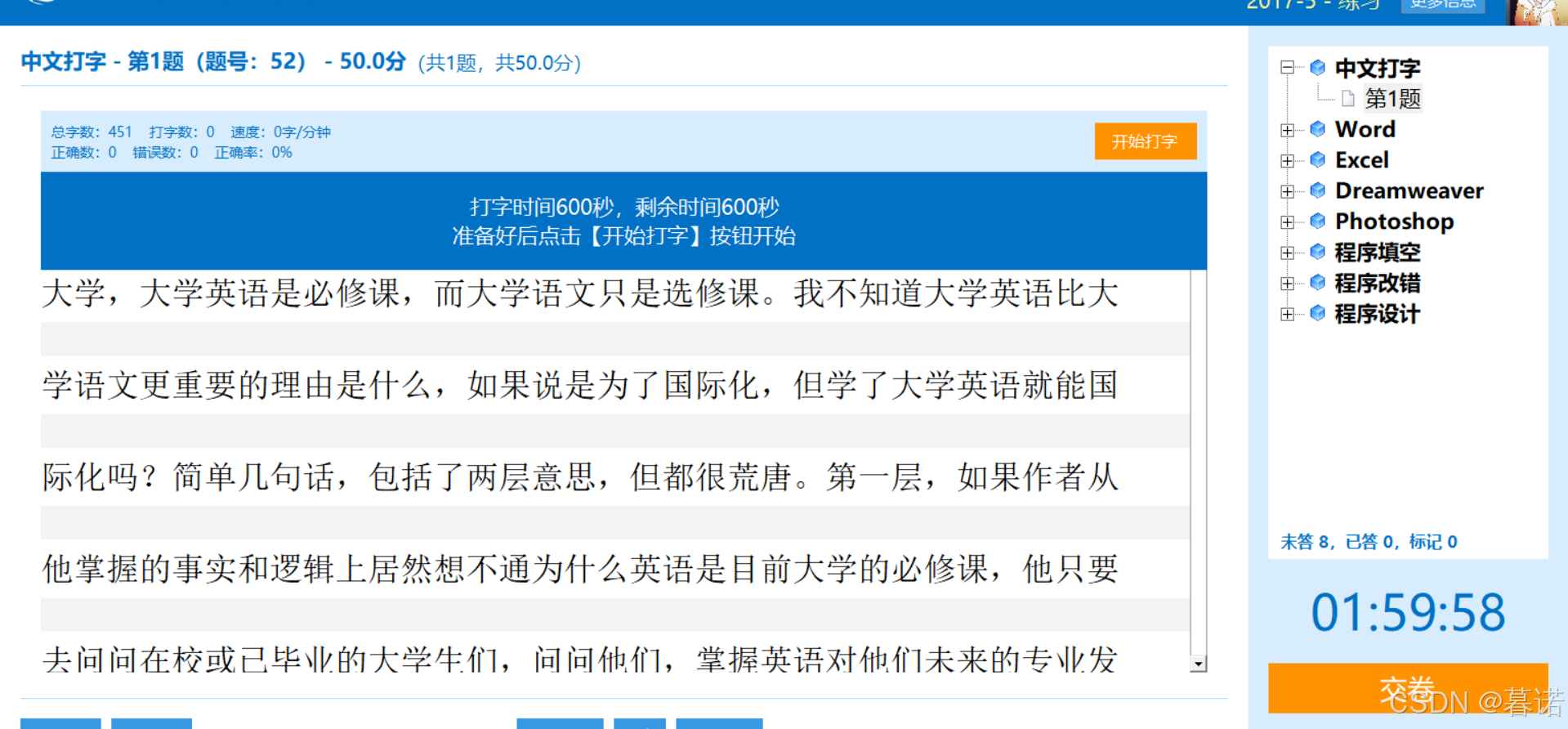This screenshot has width=1568, height=729.
Task: Select the Photoshop cube icon
Action: point(1317,221)
